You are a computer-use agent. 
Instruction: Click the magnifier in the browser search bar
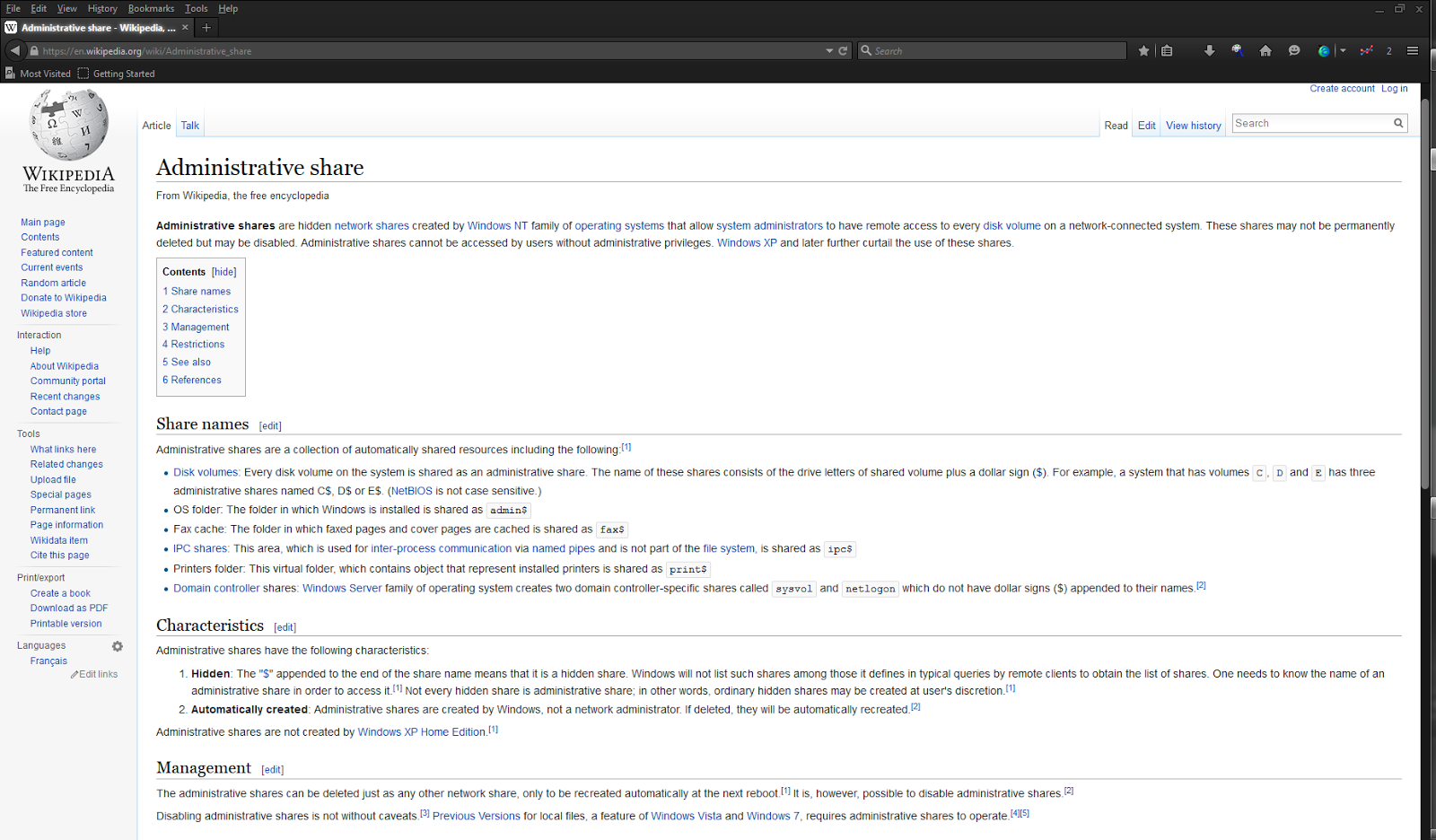[866, 51]
